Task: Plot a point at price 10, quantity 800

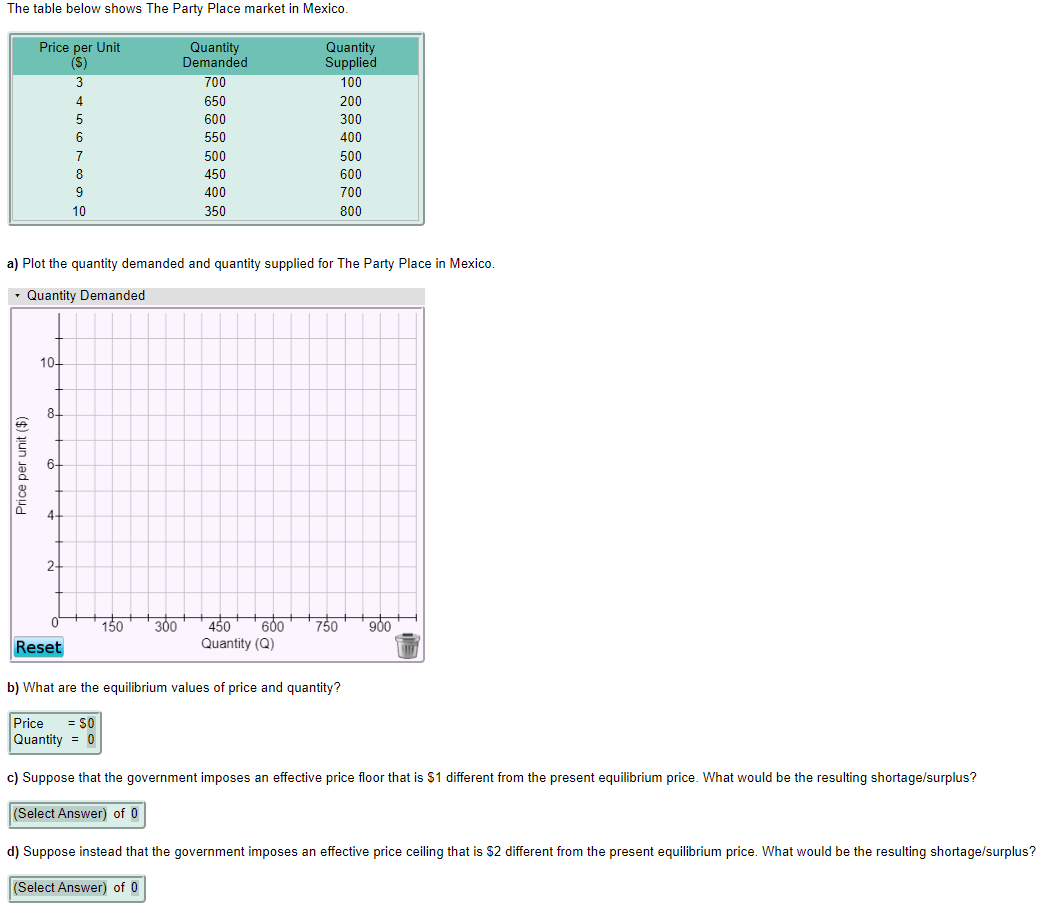Action: pos(343,365)
